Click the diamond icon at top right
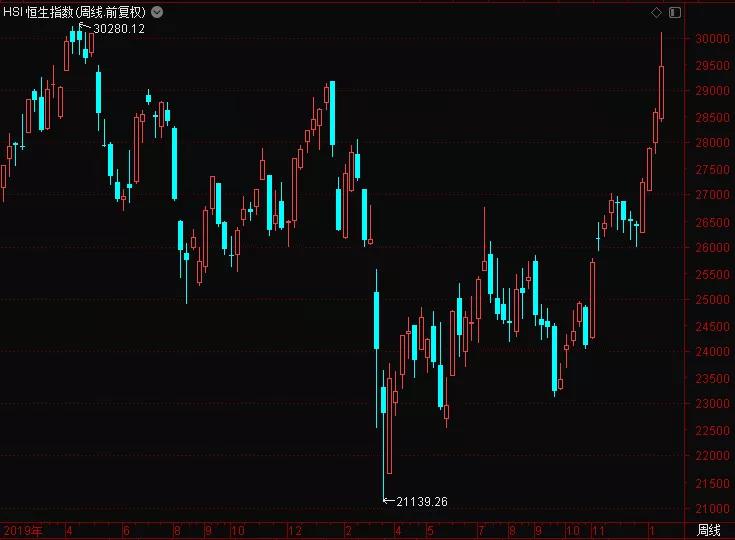Screen dimensions: 735x540 pyautogui.click(x=656, y=13)
